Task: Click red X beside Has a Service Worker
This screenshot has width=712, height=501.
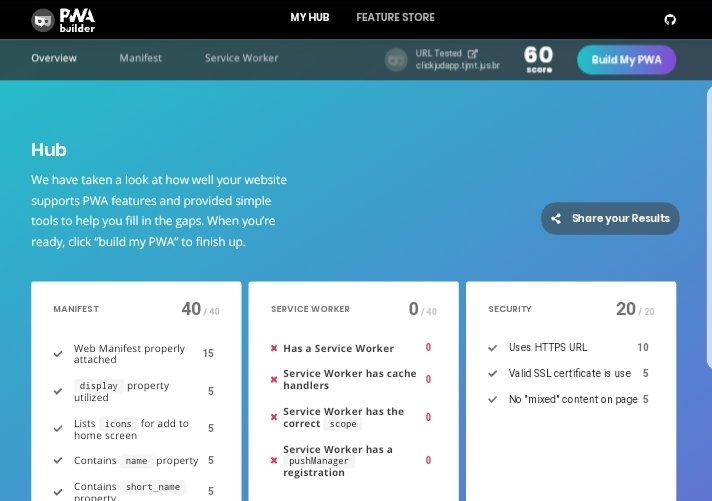Action: point(274,348)
